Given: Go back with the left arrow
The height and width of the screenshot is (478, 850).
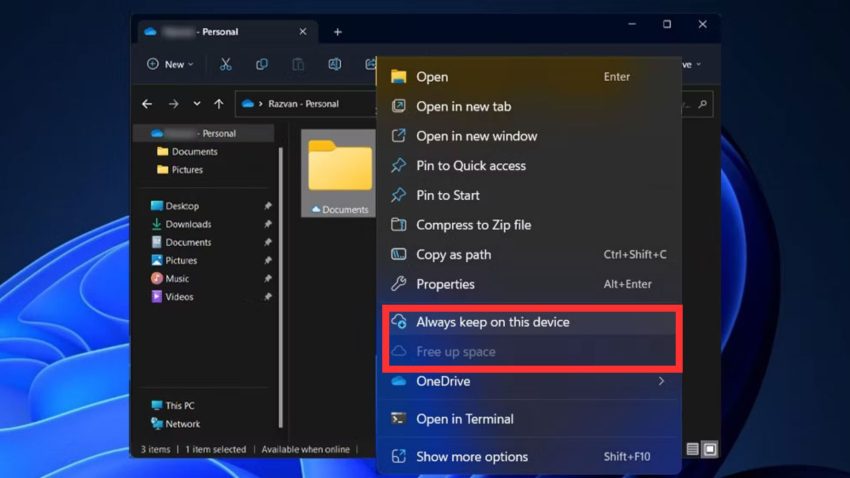Looking at the screenshot, I should point(147,104).
